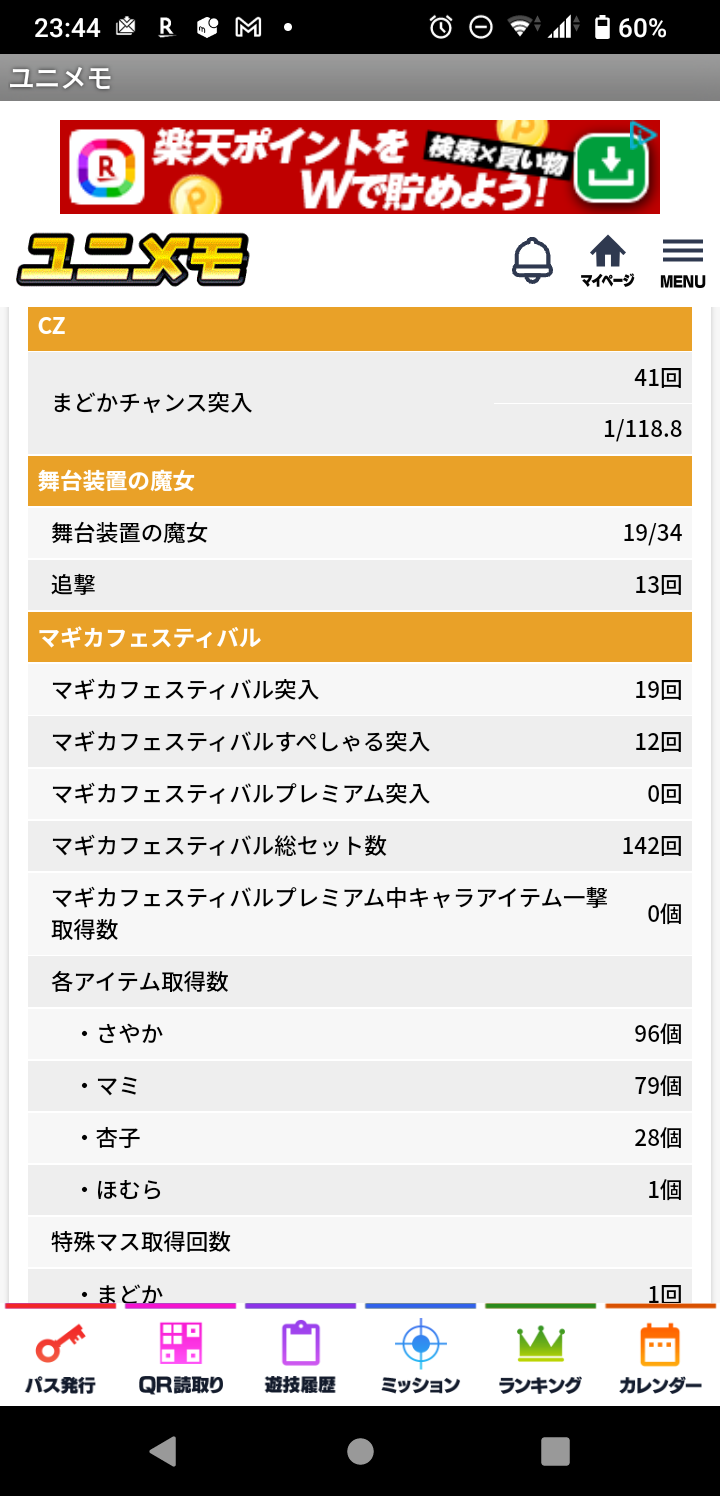This screenshot has height=1496, width=720.
Task: Tap the パス発行 key icon
Action: (60, 1356)
